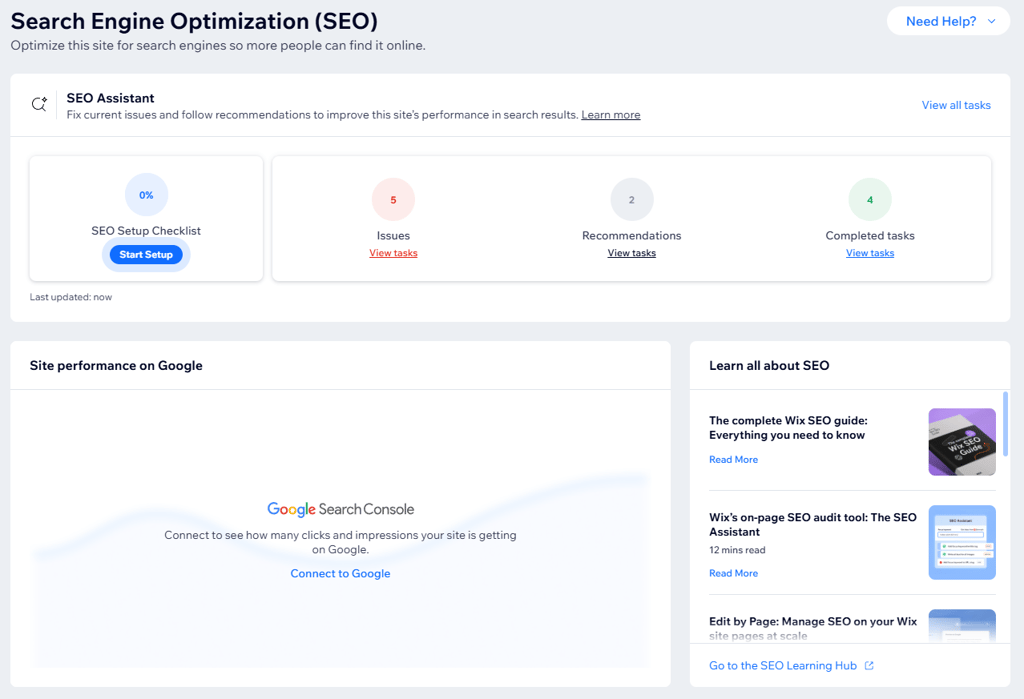1024x699 pixels.
Task: Read More about complete Wix SEO guide
Action: [x=733, y=460]
